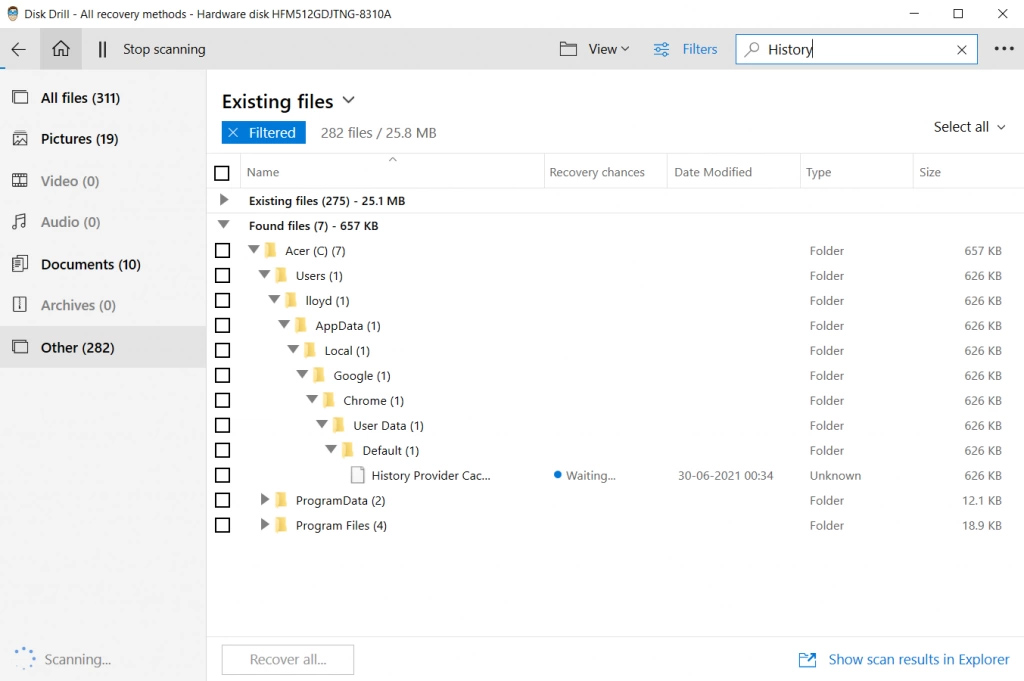Check the Users folder checkbox
The height and width of the screenshot is (681, 1024).
(222, 276)
